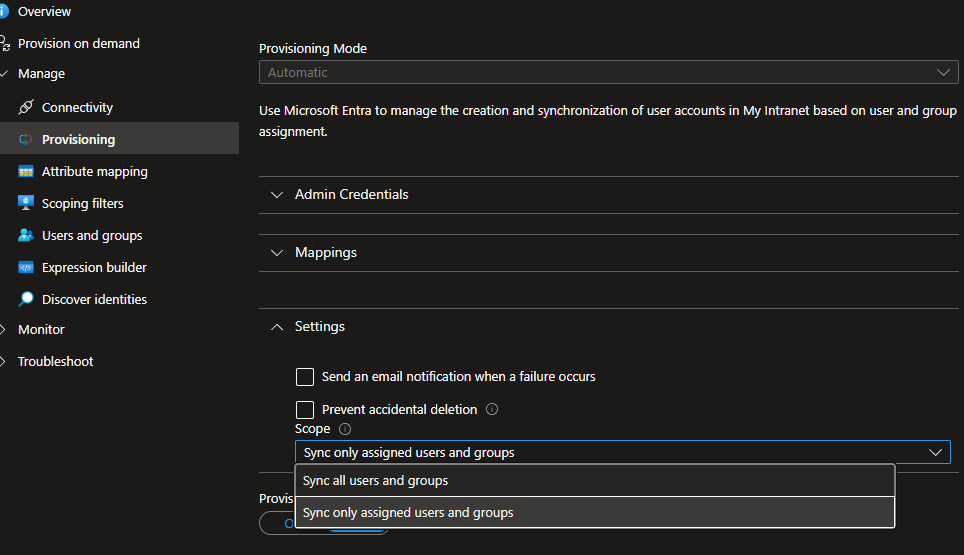The width and height of the screenshot is (964, 555).
Task: Click the Mappings heading
Action: pyautogui.click(x=326, y=253)
